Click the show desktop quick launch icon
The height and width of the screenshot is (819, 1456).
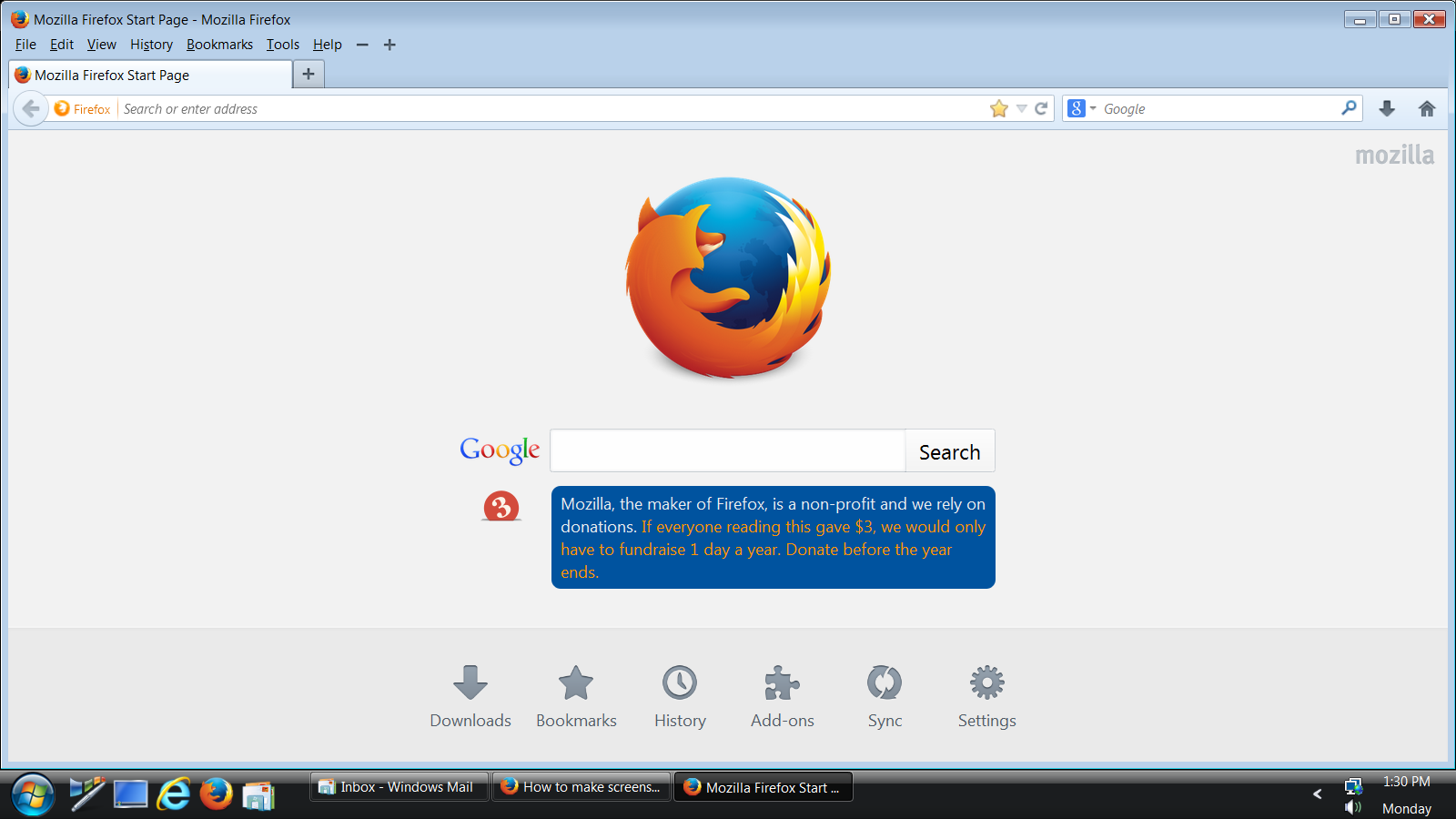130,794
